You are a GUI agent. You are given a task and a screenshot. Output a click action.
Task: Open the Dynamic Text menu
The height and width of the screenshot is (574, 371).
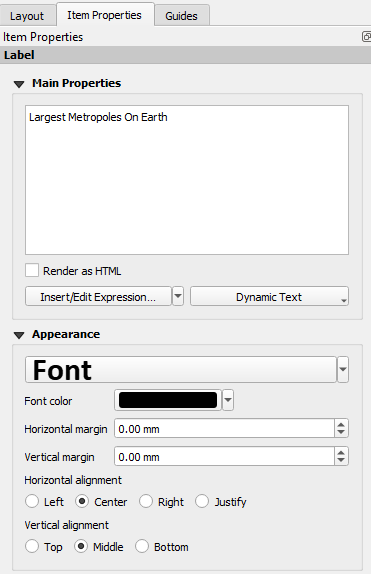coord(269,297)
